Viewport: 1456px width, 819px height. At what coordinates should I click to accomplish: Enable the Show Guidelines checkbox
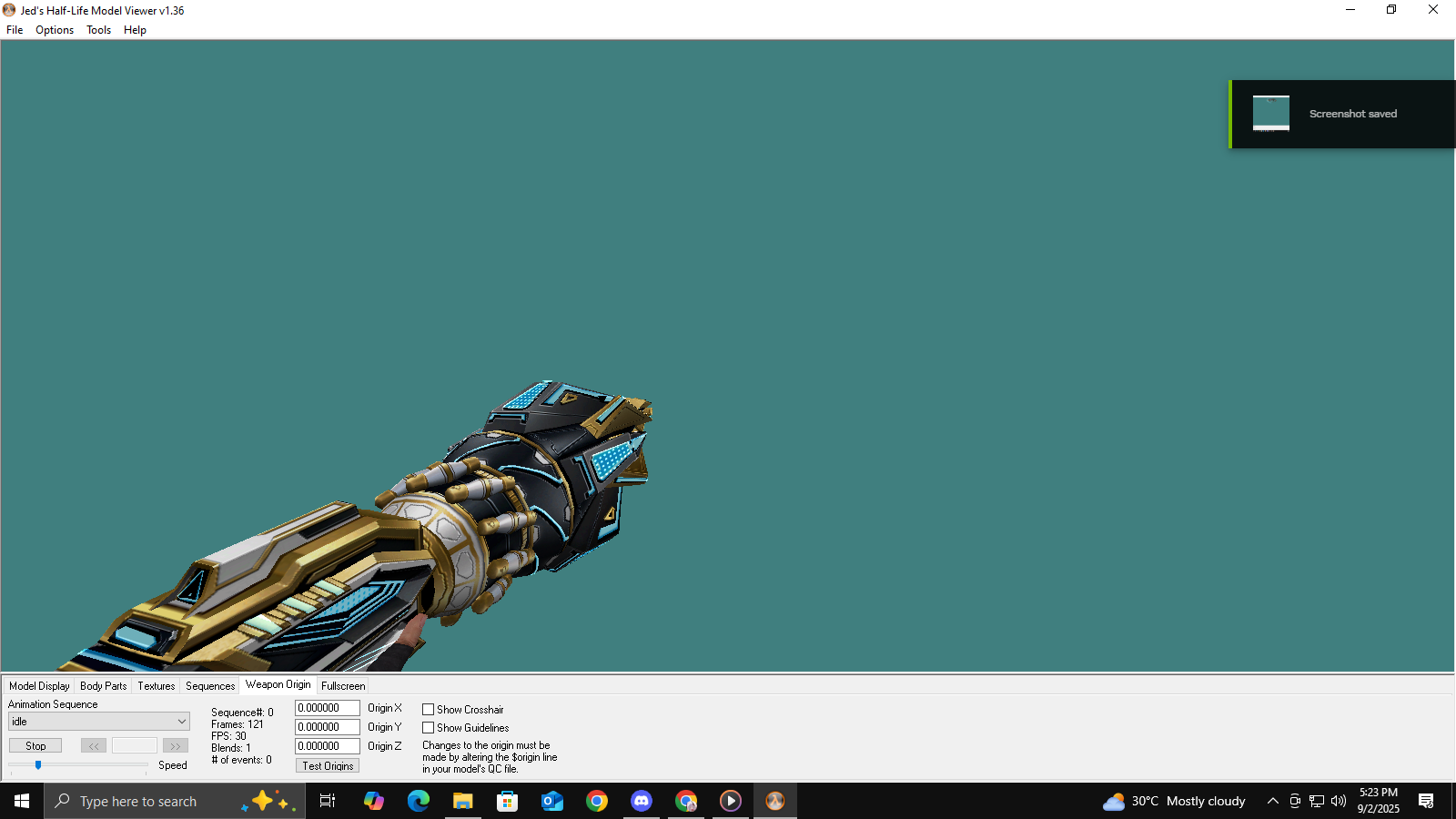[x=429, y=728]
